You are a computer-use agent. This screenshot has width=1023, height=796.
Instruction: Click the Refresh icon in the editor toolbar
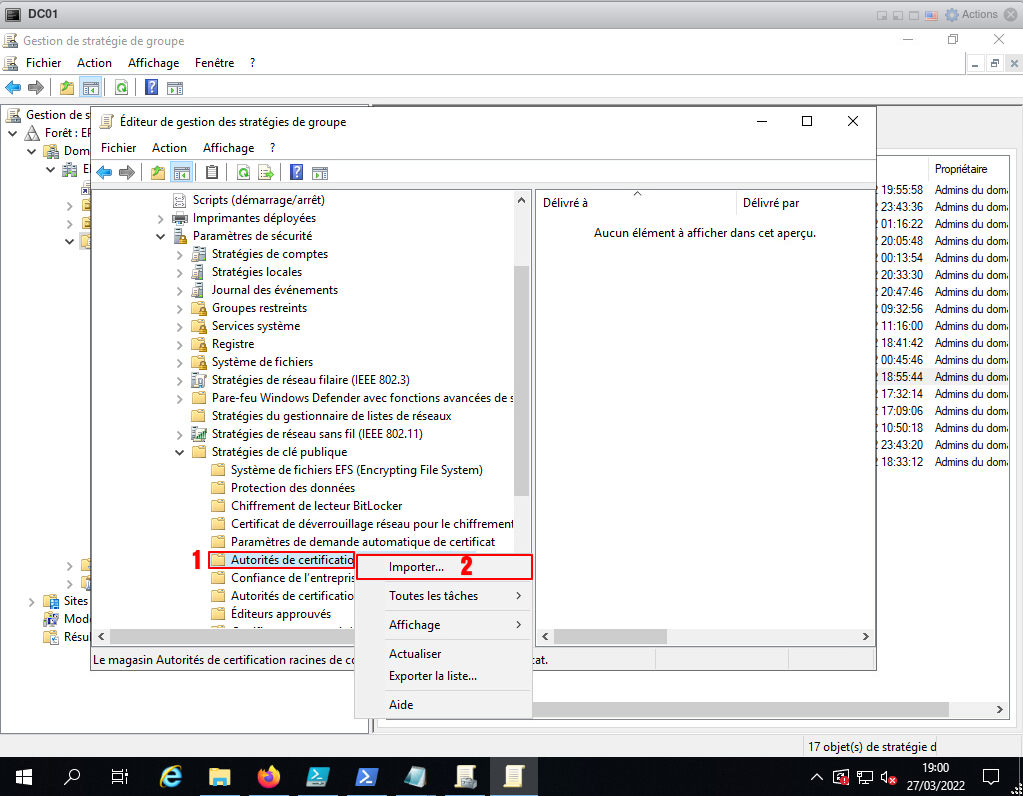pos(243,172)
